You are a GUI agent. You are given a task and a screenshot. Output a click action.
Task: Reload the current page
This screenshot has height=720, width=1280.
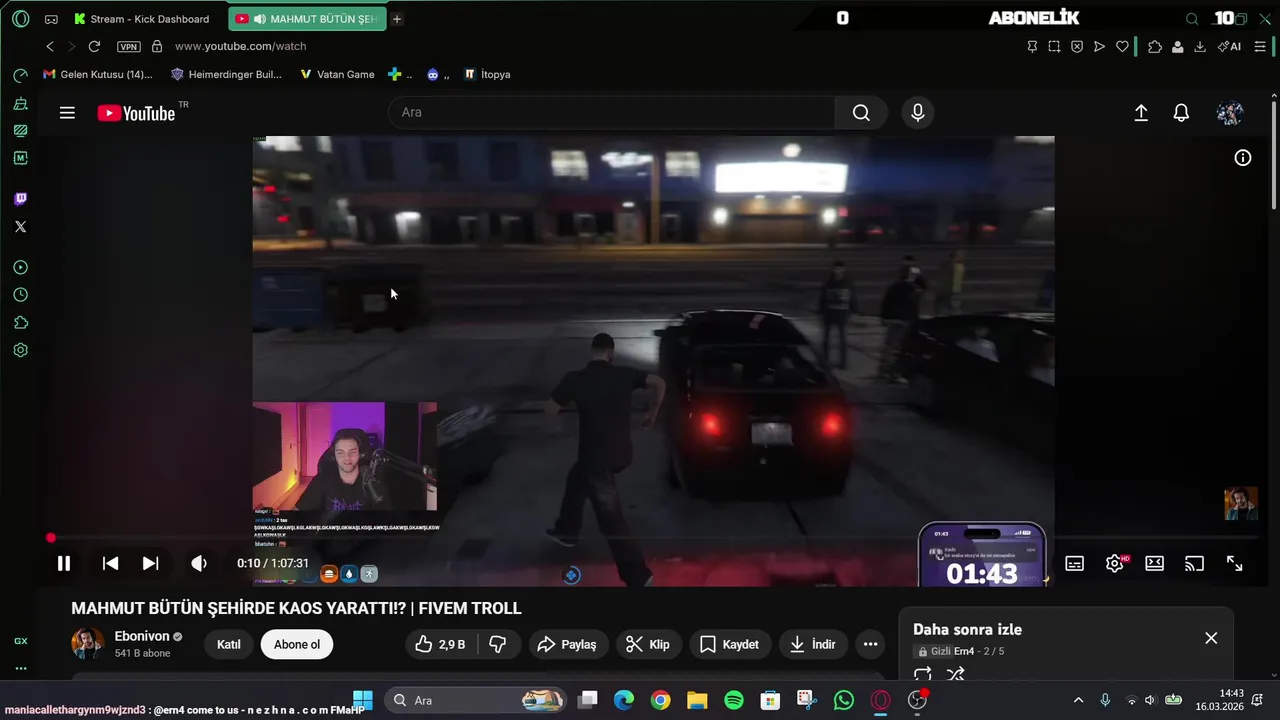94,46
